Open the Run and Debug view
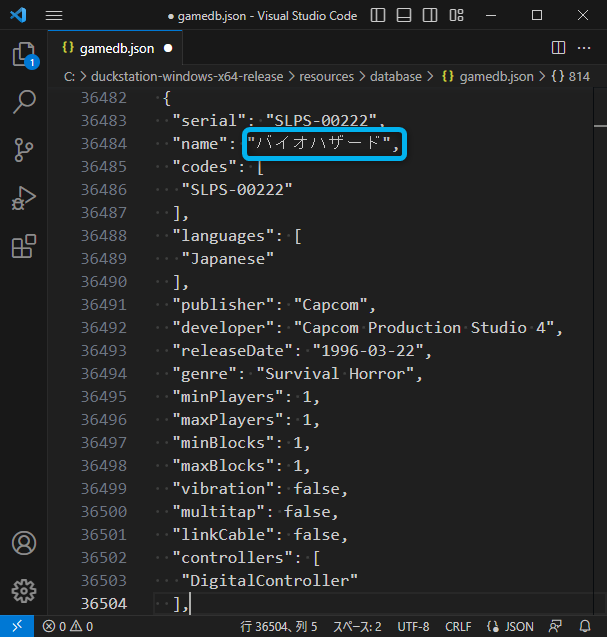Image resolution: width=607 pixels, height=637 pixels. pos(24,198)
